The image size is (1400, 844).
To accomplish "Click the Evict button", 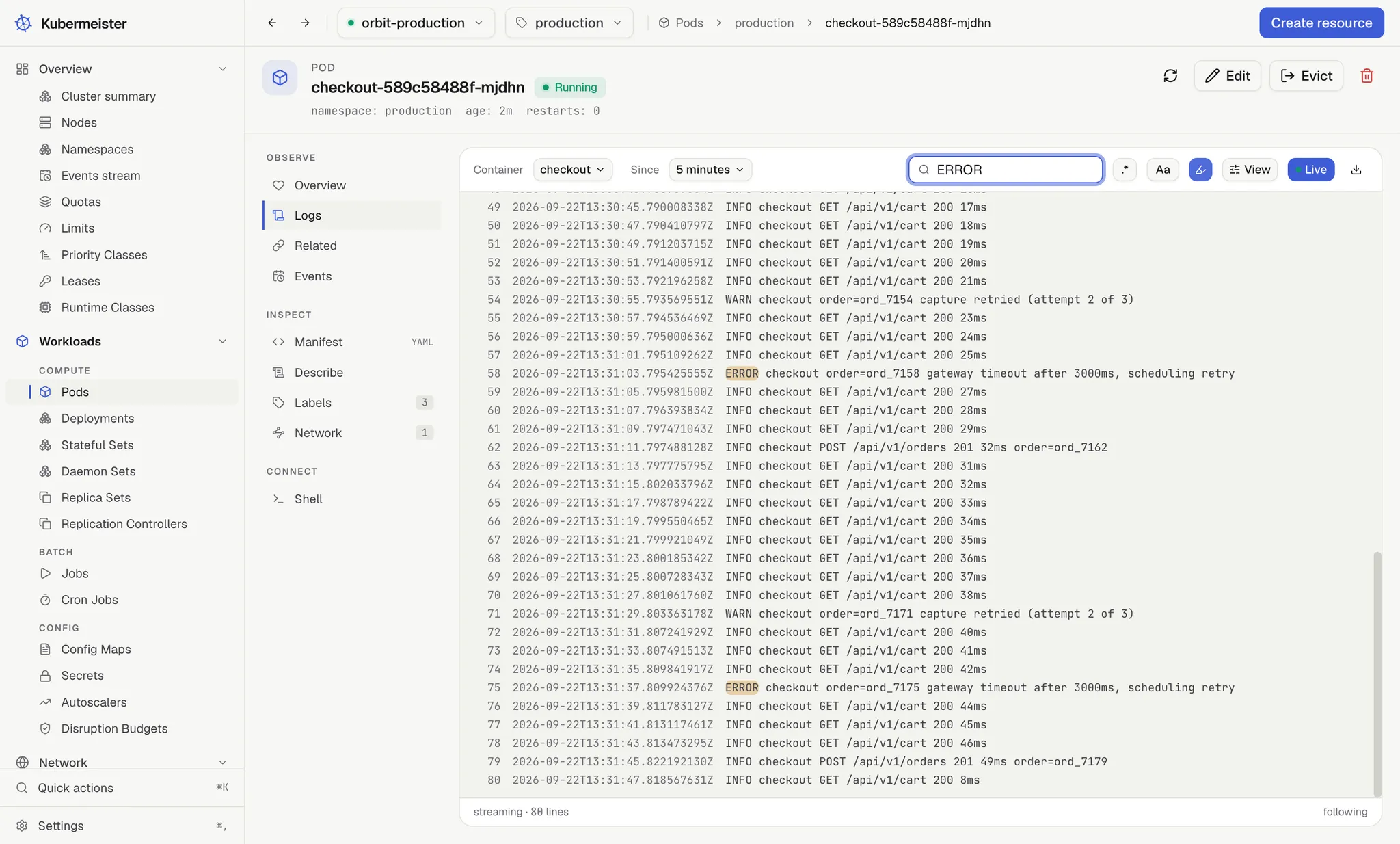I will [1306, 76].
